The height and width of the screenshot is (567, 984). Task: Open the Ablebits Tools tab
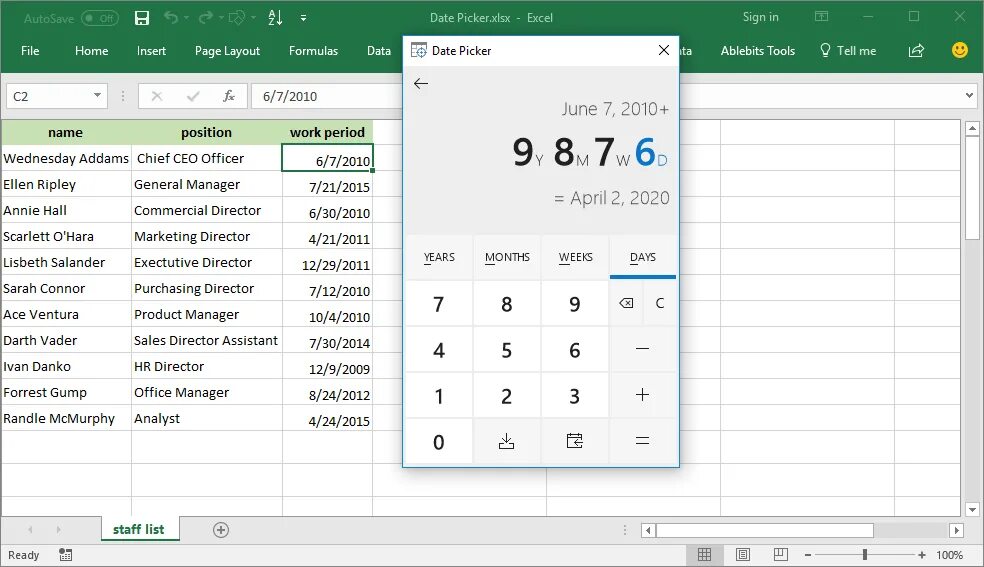[x=757, y=51]
